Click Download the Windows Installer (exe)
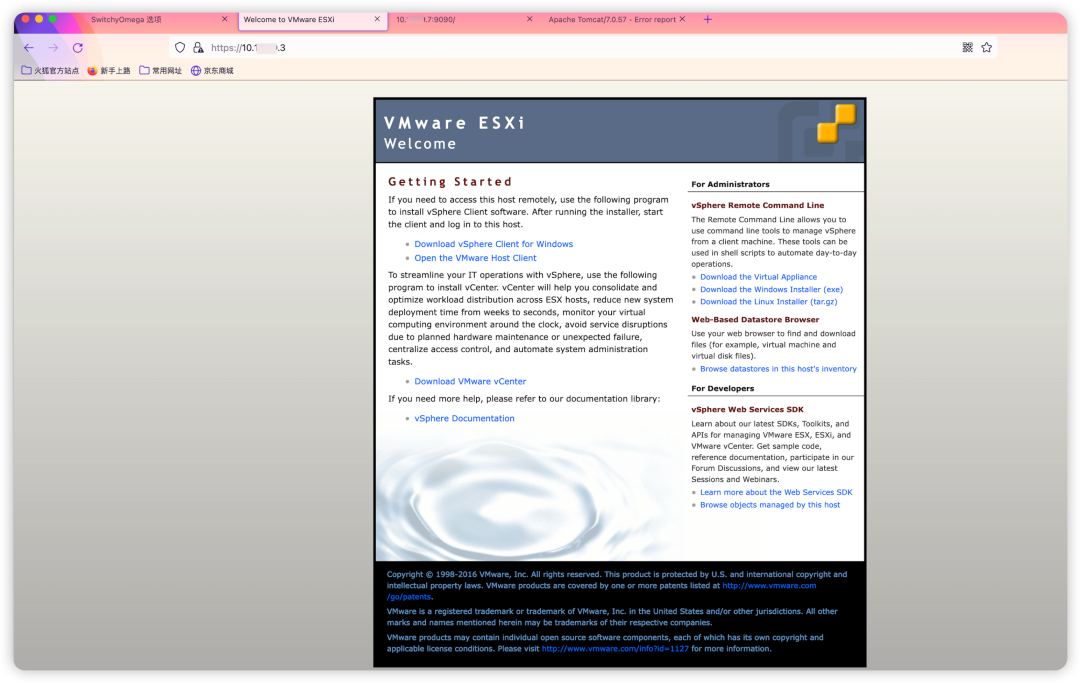The width and height of the screenshot is (1080, 683). [x=771, y=289]
